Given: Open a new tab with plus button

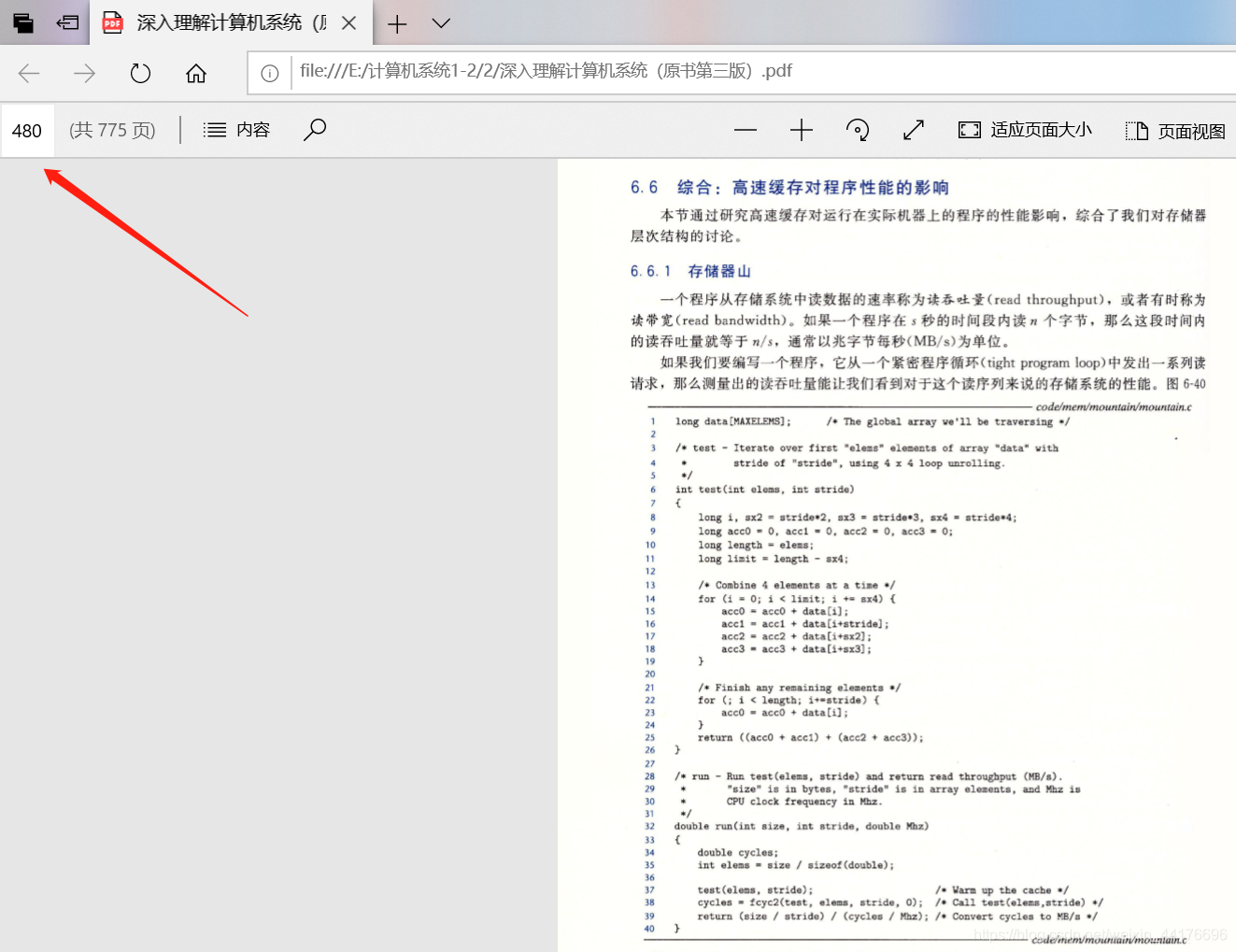Looking at the screenshot, I should pos(397,23).
